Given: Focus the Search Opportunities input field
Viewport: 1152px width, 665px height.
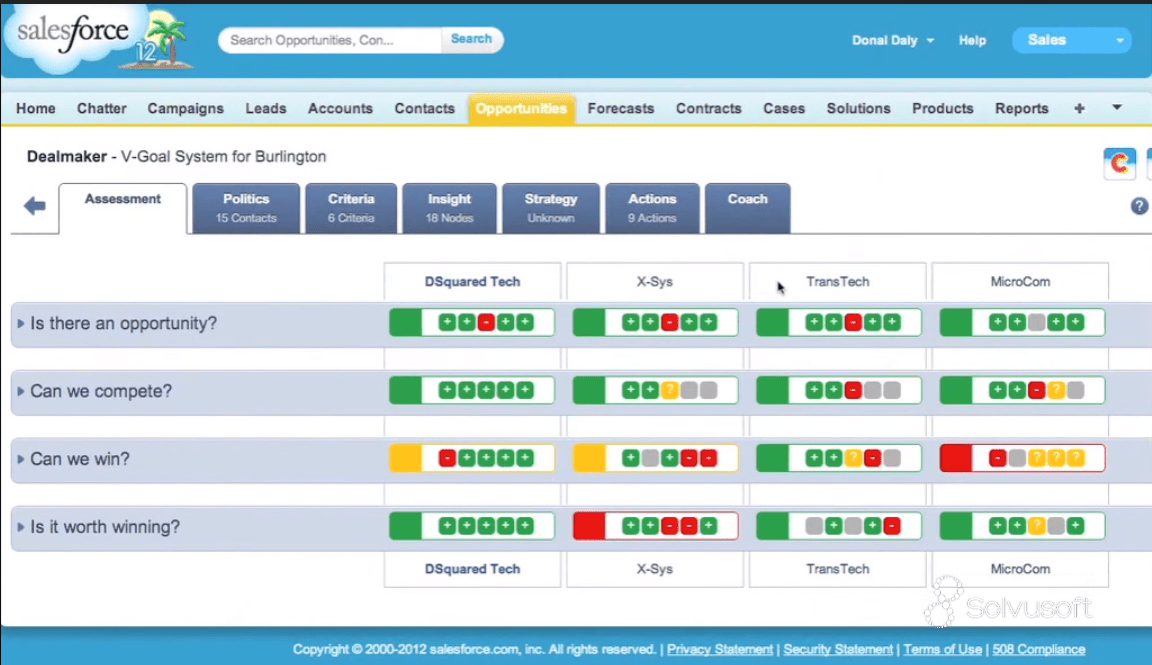Looking at the screenshot, I should pos(332,40).
